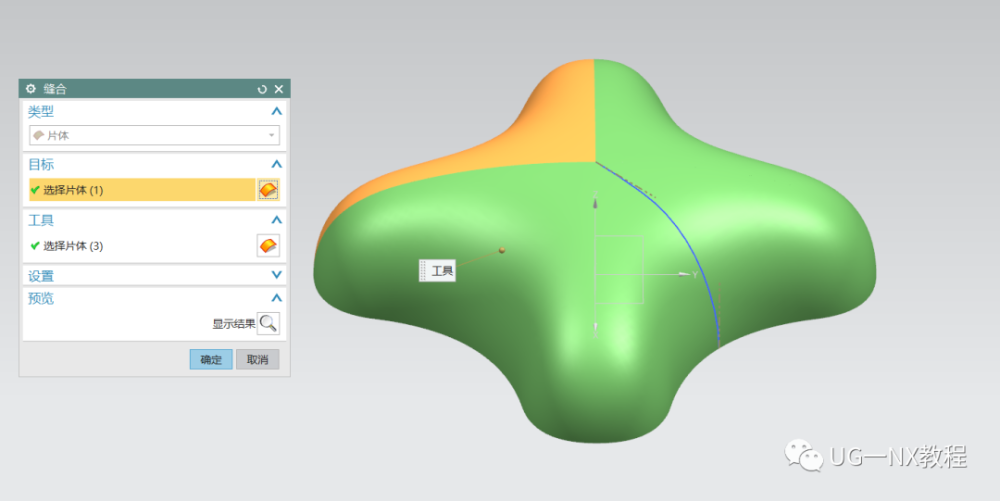Click the 确定 button

(x=211, y=359)
